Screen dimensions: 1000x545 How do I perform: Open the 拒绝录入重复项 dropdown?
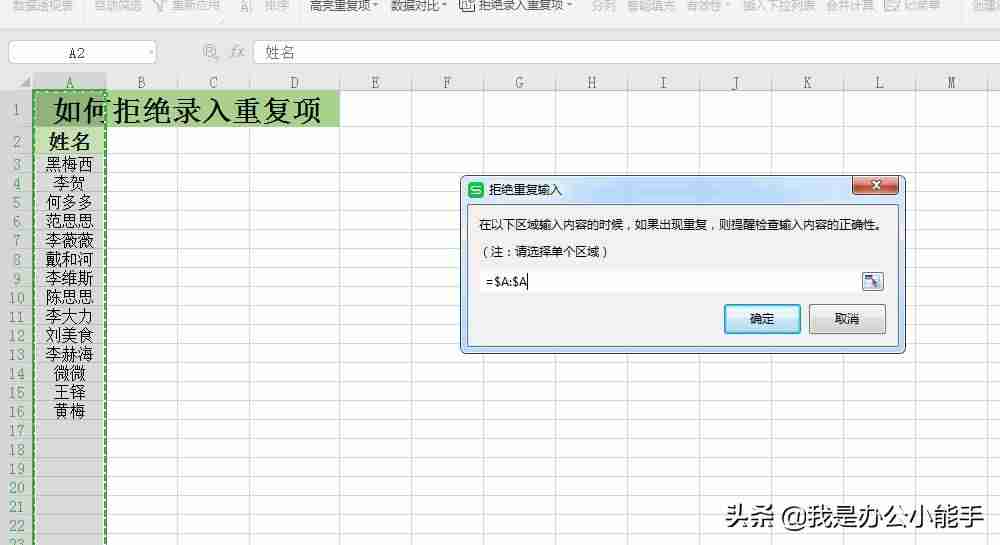(516, 6)
